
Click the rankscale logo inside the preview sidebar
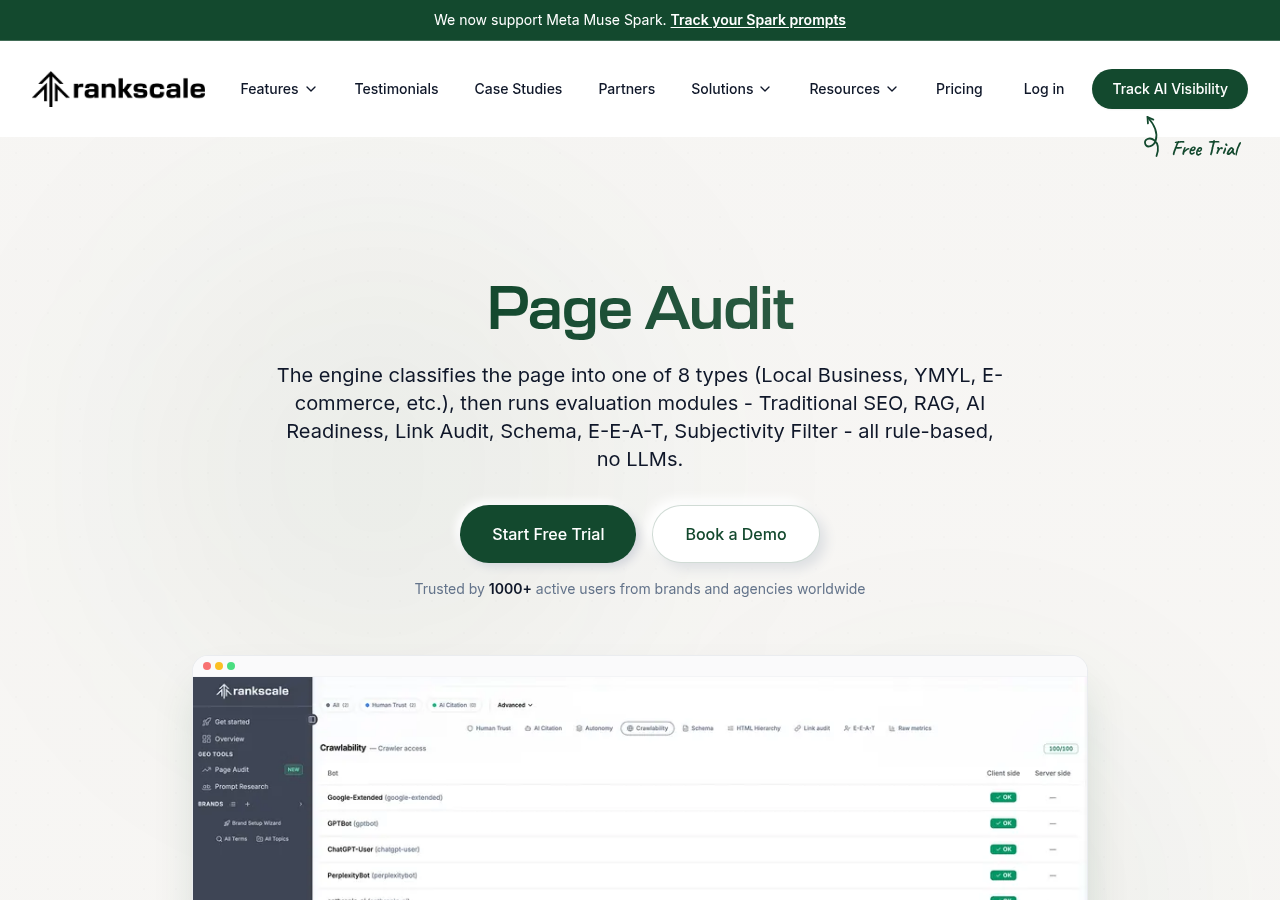[x=252, y=691]
